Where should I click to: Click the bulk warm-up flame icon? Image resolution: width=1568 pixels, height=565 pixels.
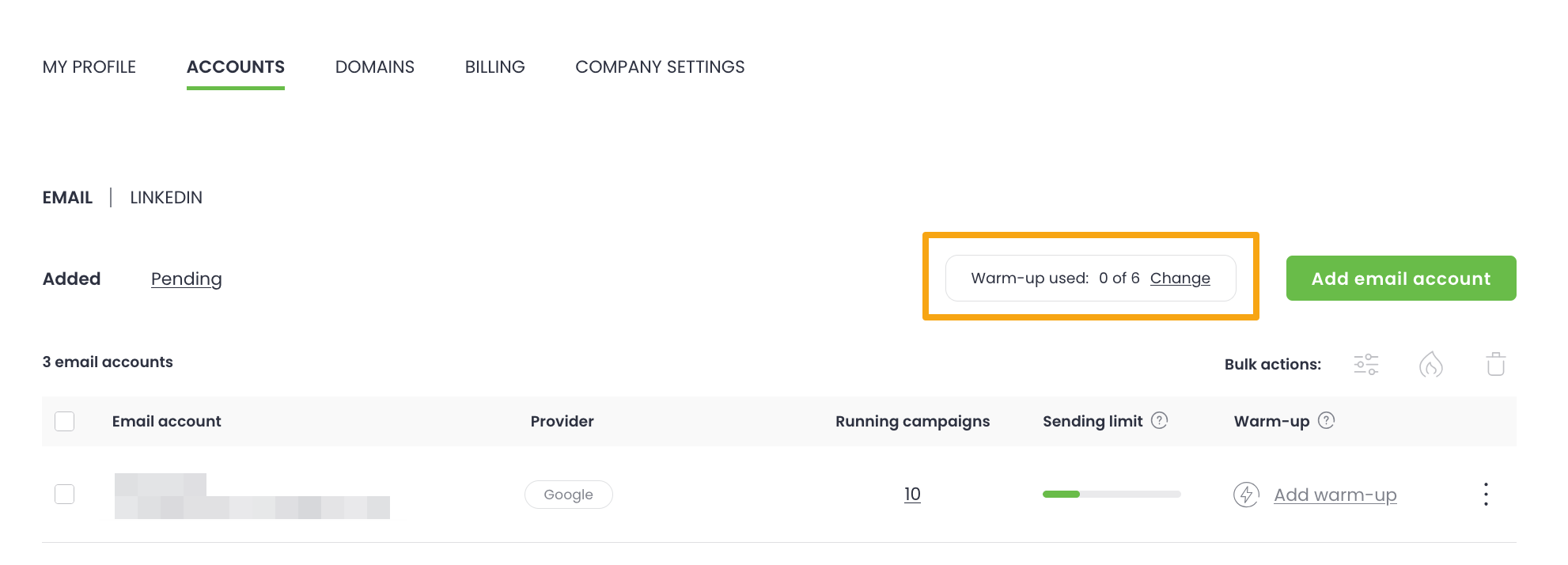[1430, 364]
